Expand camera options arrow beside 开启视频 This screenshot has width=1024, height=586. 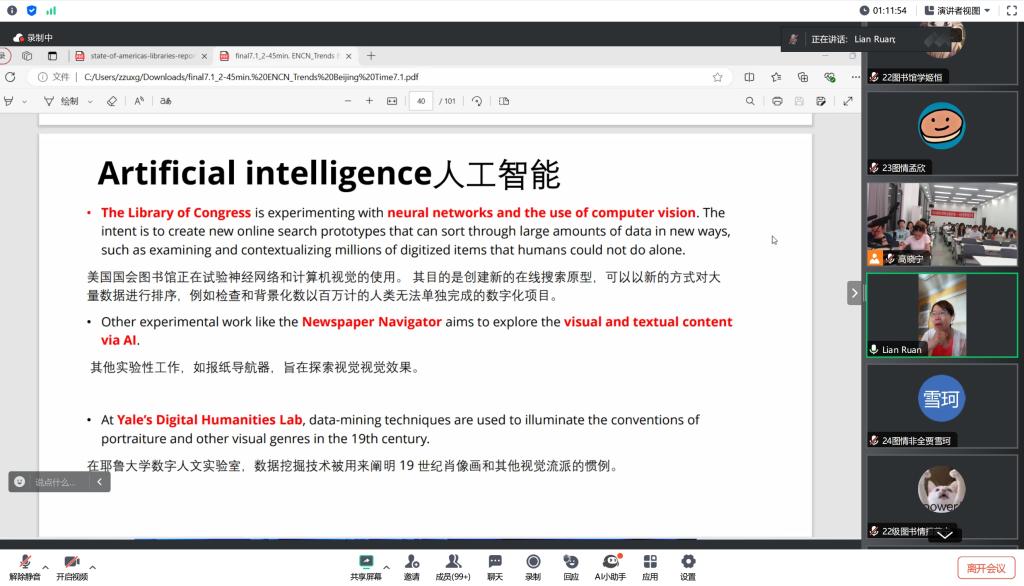[x=93, y=566]
